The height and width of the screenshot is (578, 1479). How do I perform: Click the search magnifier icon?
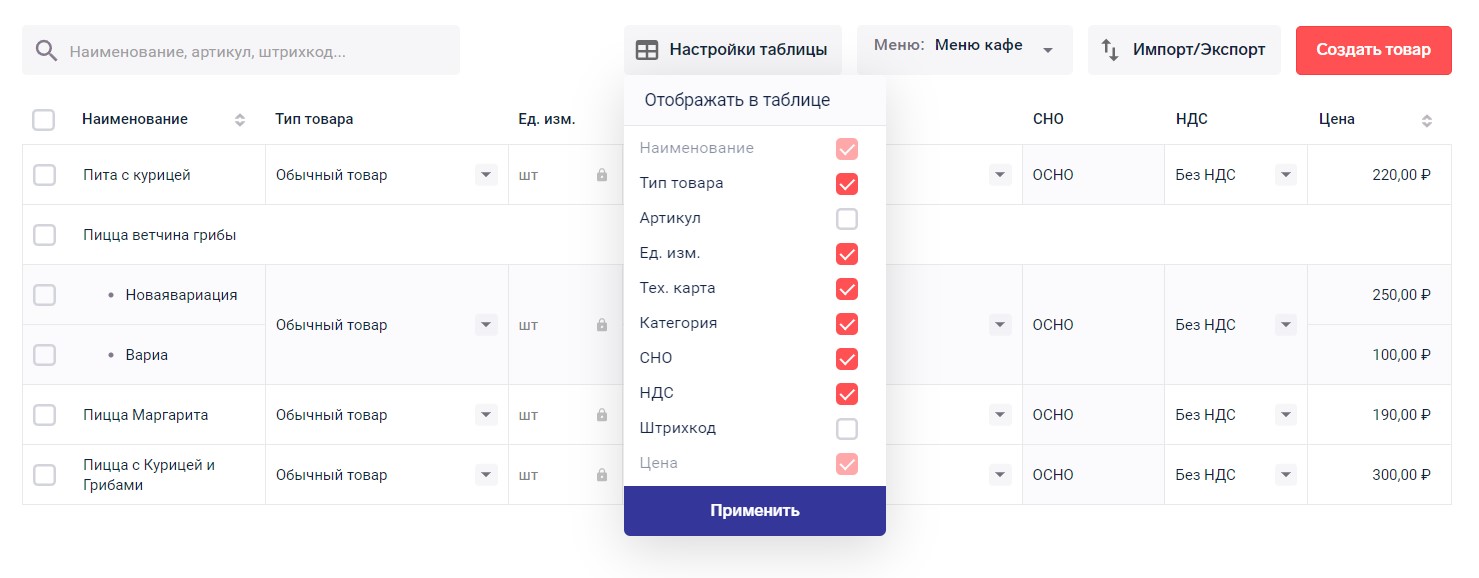click(x=46, y=50)
